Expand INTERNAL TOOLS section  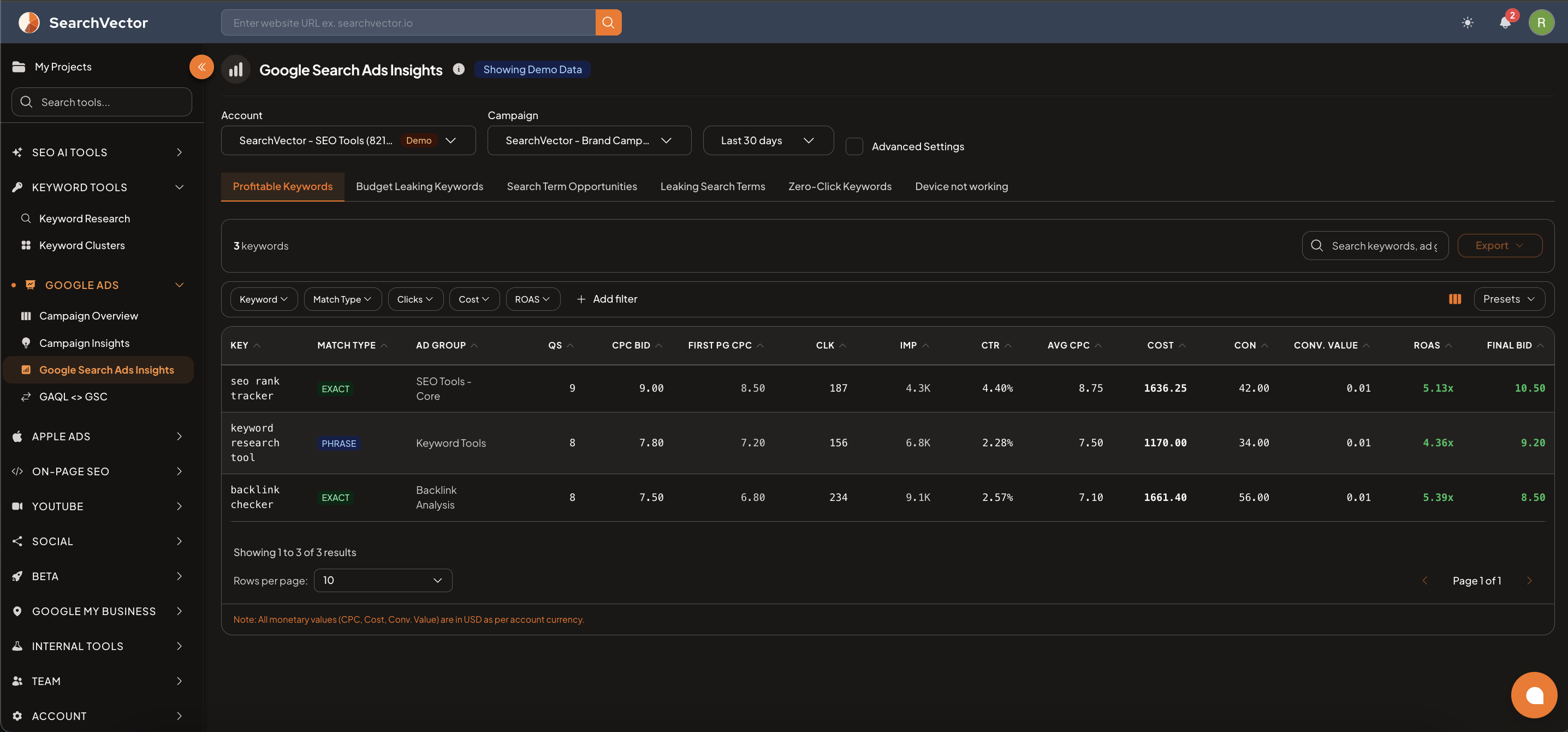[x=97, y=646]
